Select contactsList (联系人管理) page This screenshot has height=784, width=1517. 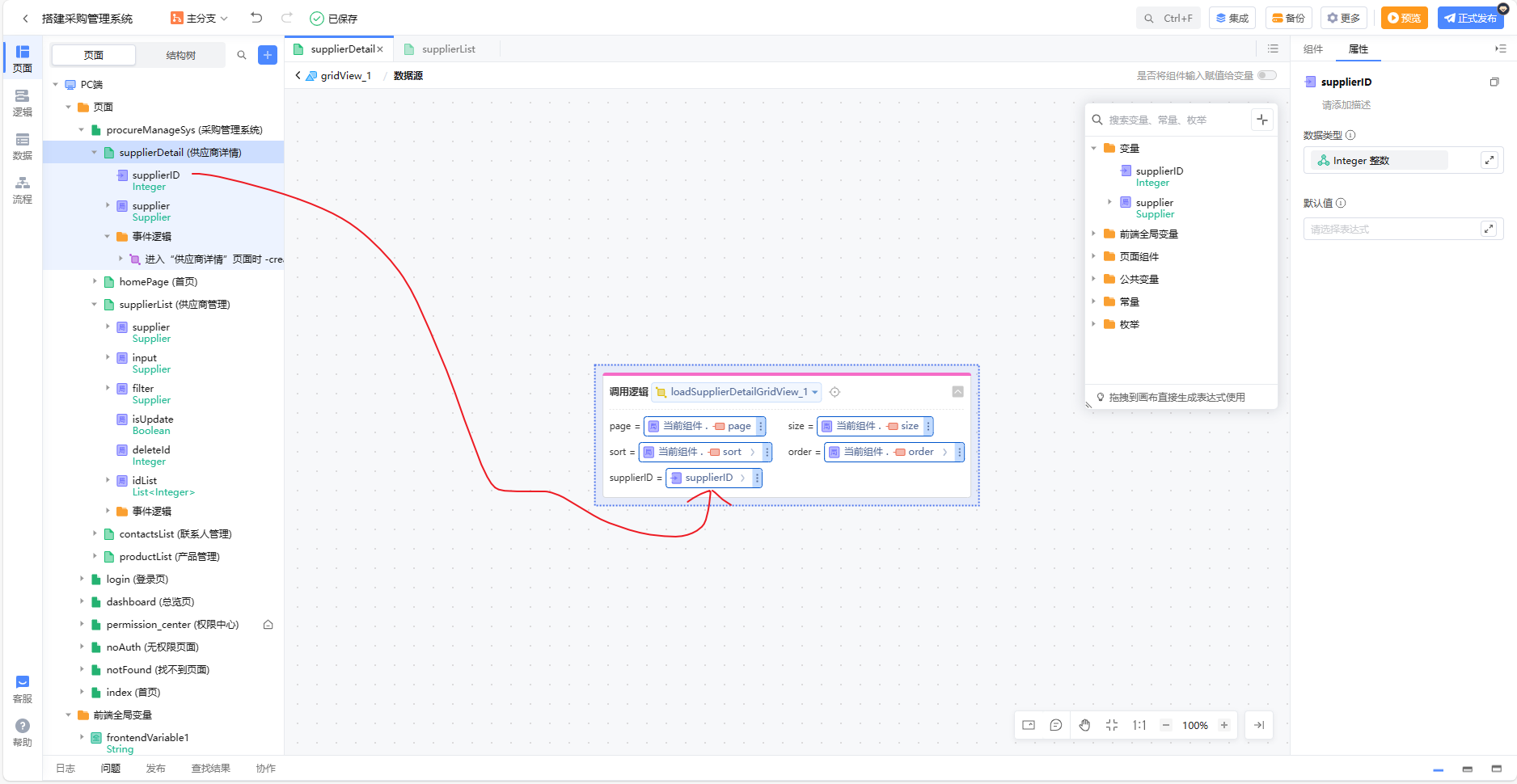175,533
